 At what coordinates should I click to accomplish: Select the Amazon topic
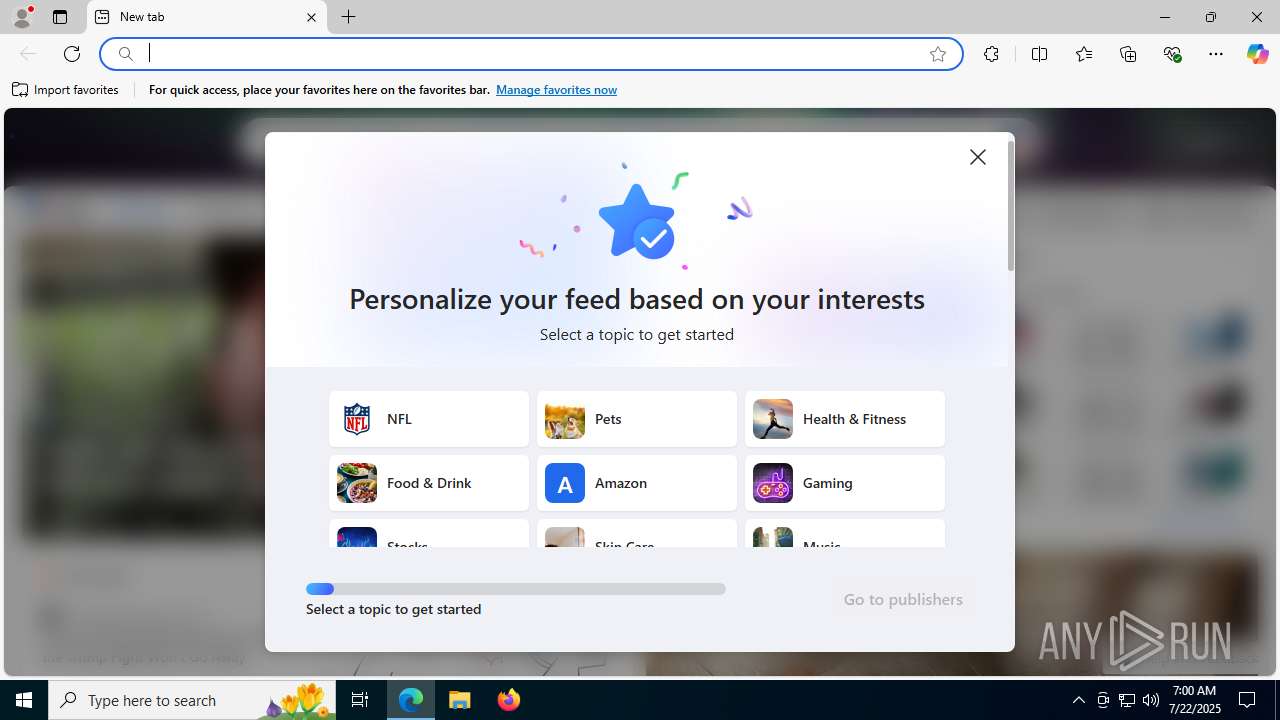[637, 483]
